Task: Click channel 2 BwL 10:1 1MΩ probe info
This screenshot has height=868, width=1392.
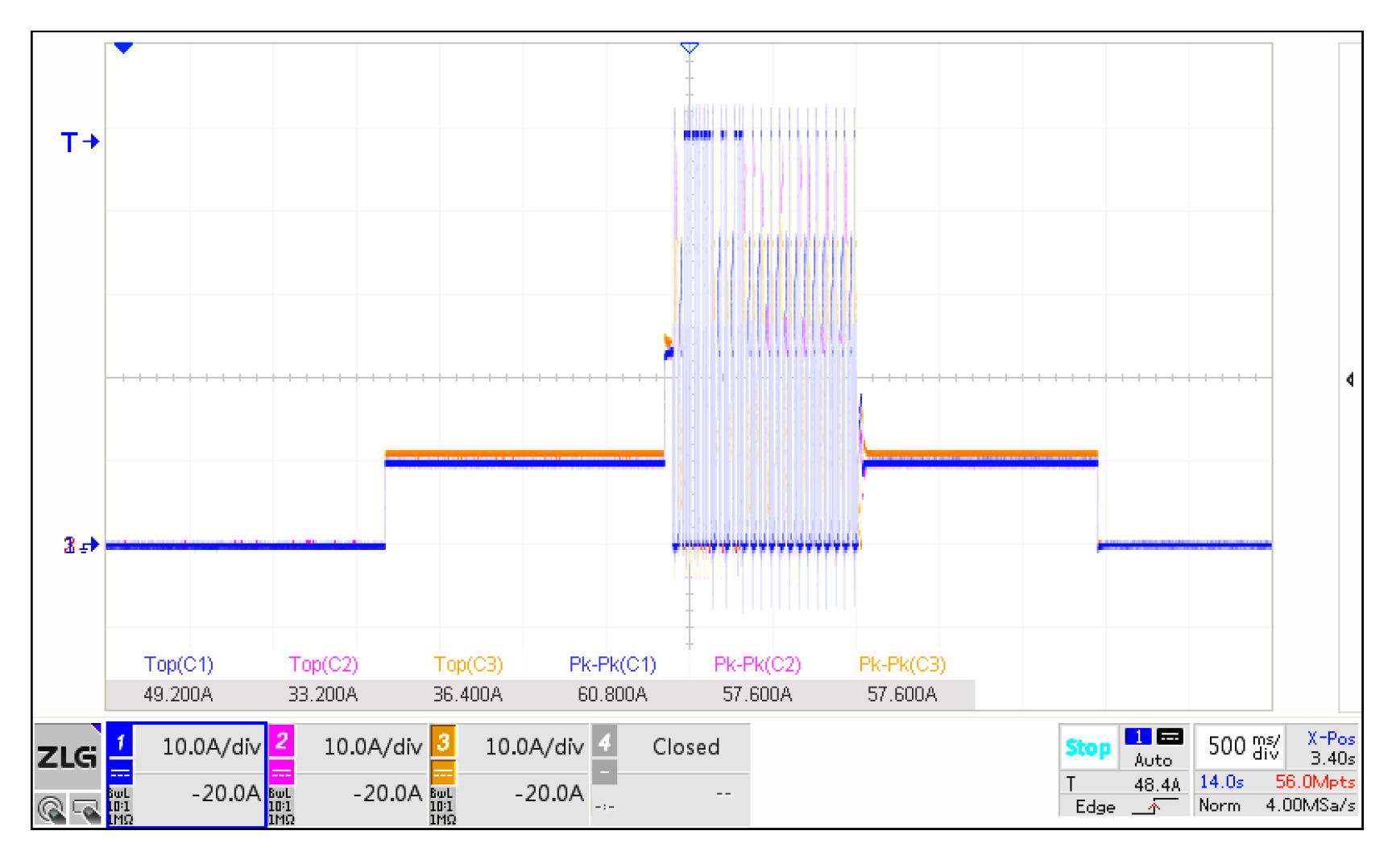Action: coord(281,806)
